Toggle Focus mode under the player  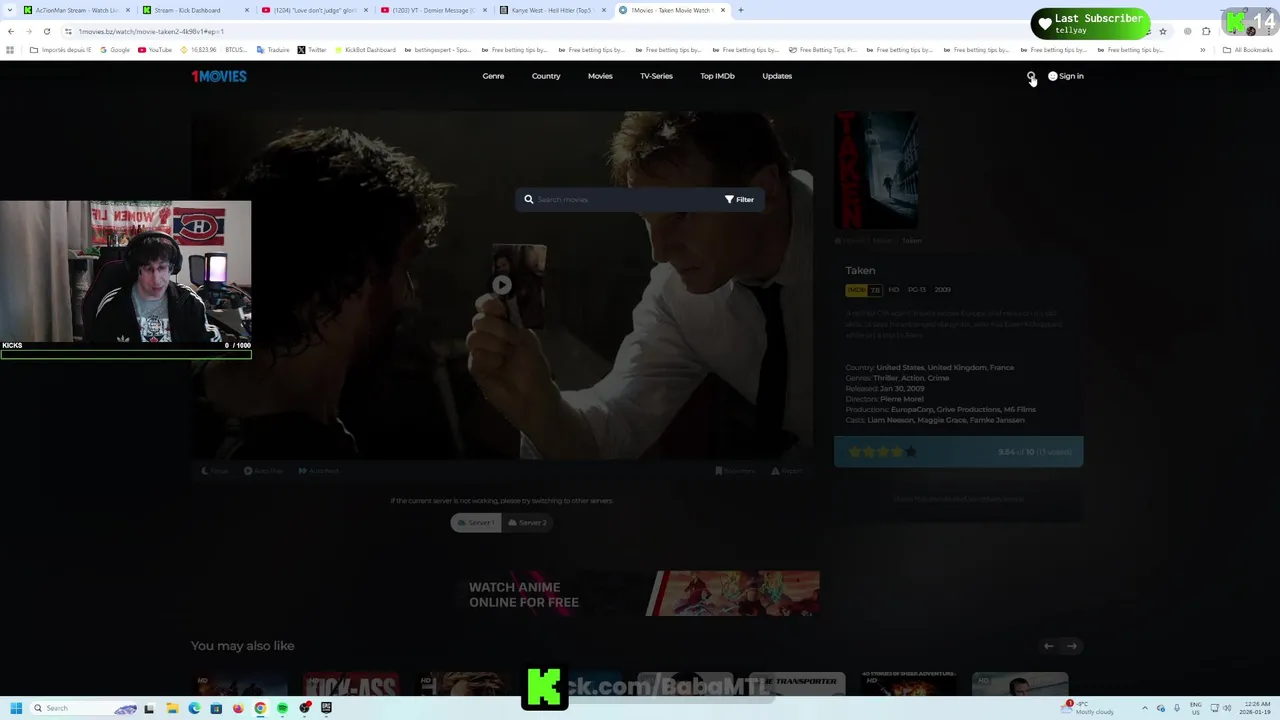215,471
